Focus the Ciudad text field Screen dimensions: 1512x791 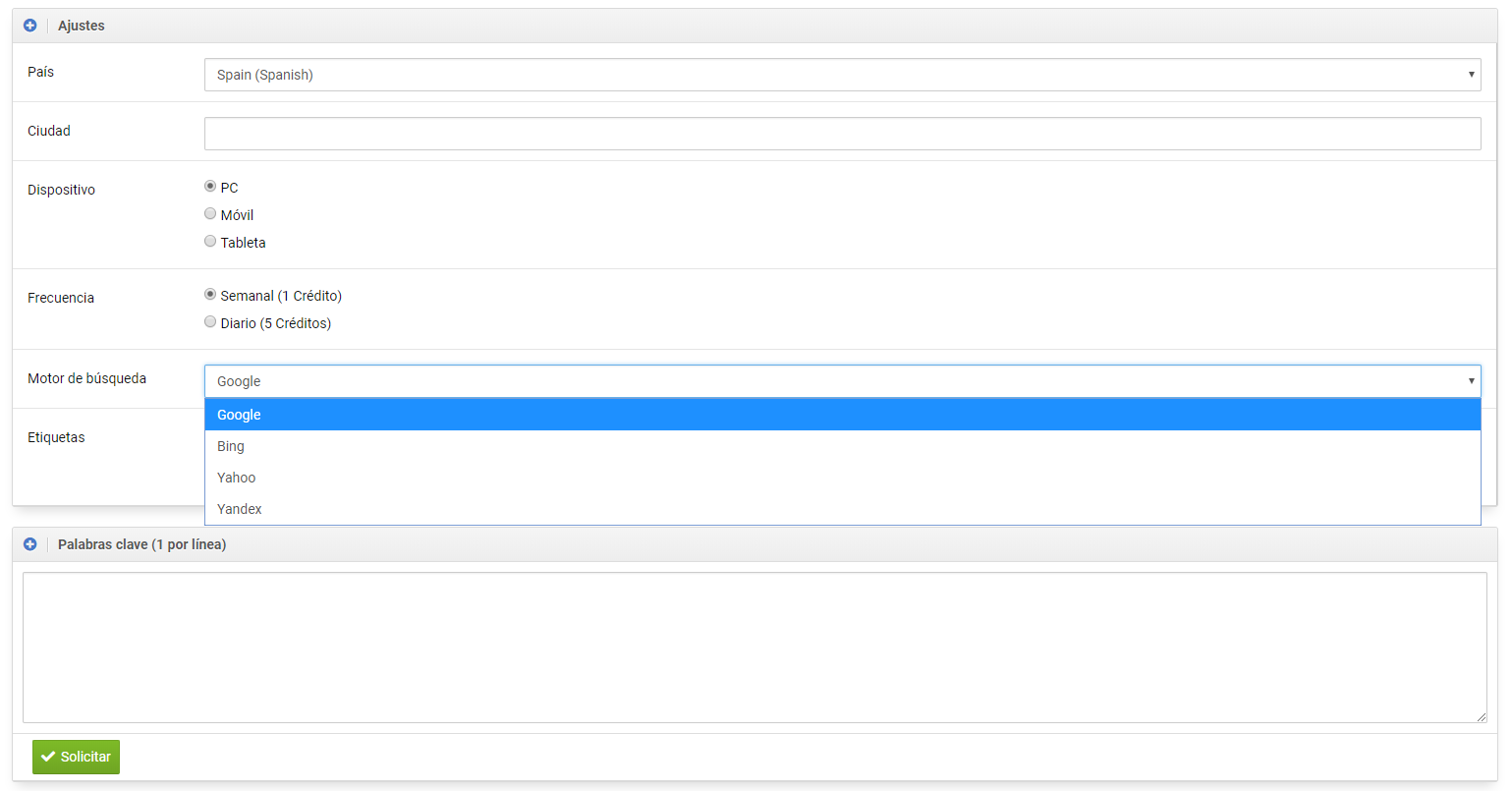[x=842, y=134]
